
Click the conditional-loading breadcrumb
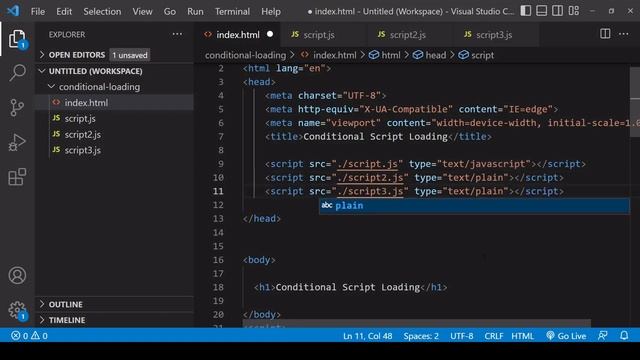click(245, 55)
